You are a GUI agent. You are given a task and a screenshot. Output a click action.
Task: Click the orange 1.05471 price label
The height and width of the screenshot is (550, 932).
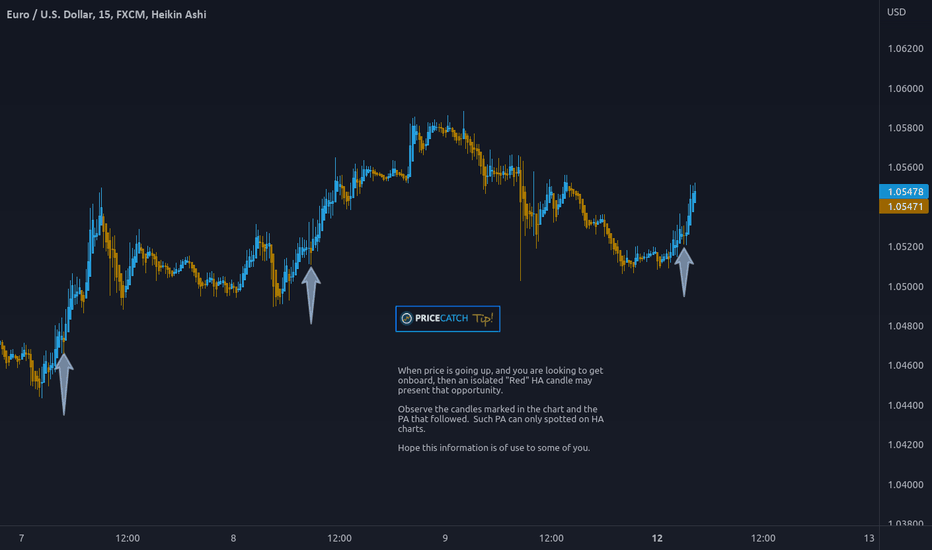pyautogui.click(x=903, y=206)
